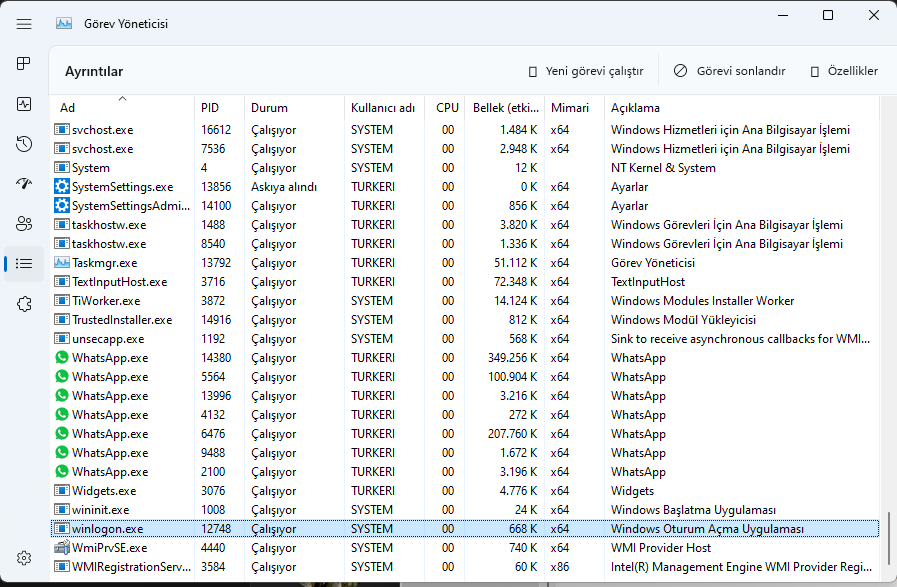Select the winlogon.exe row
Screen dimensions: 897x587
[465, 529]
